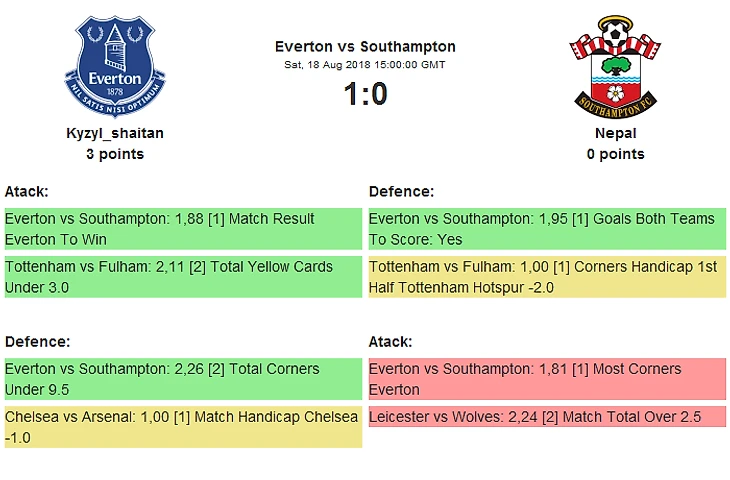Click left Atack: section heading
This screenshot has width=730, height=480.
pyautogui.click(x=27, y=191)
